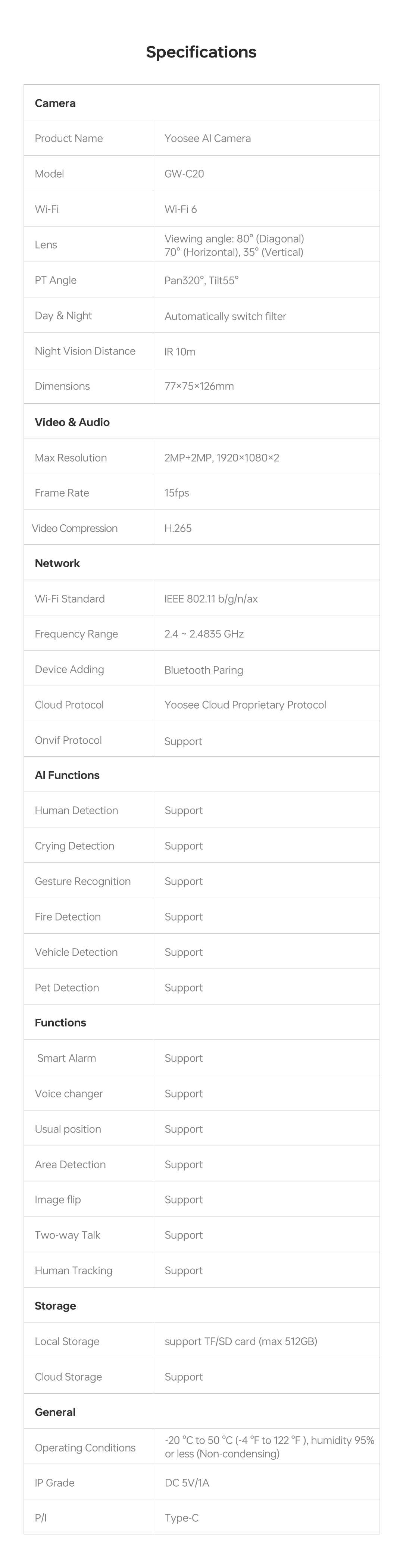Click the Specifications page heading

[x=201, y=52]
